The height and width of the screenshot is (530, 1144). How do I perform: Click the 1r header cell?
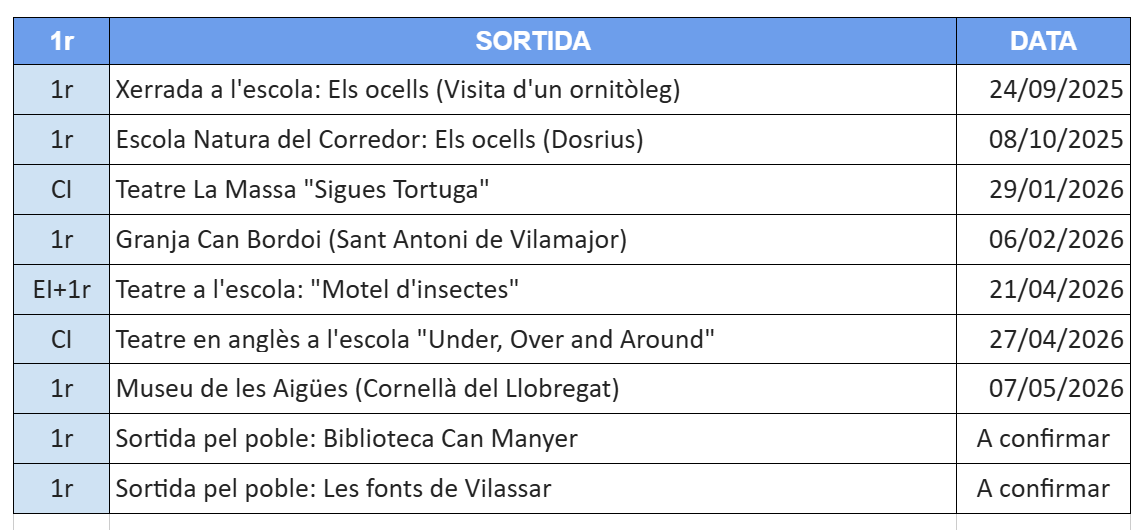pos(62,41)
